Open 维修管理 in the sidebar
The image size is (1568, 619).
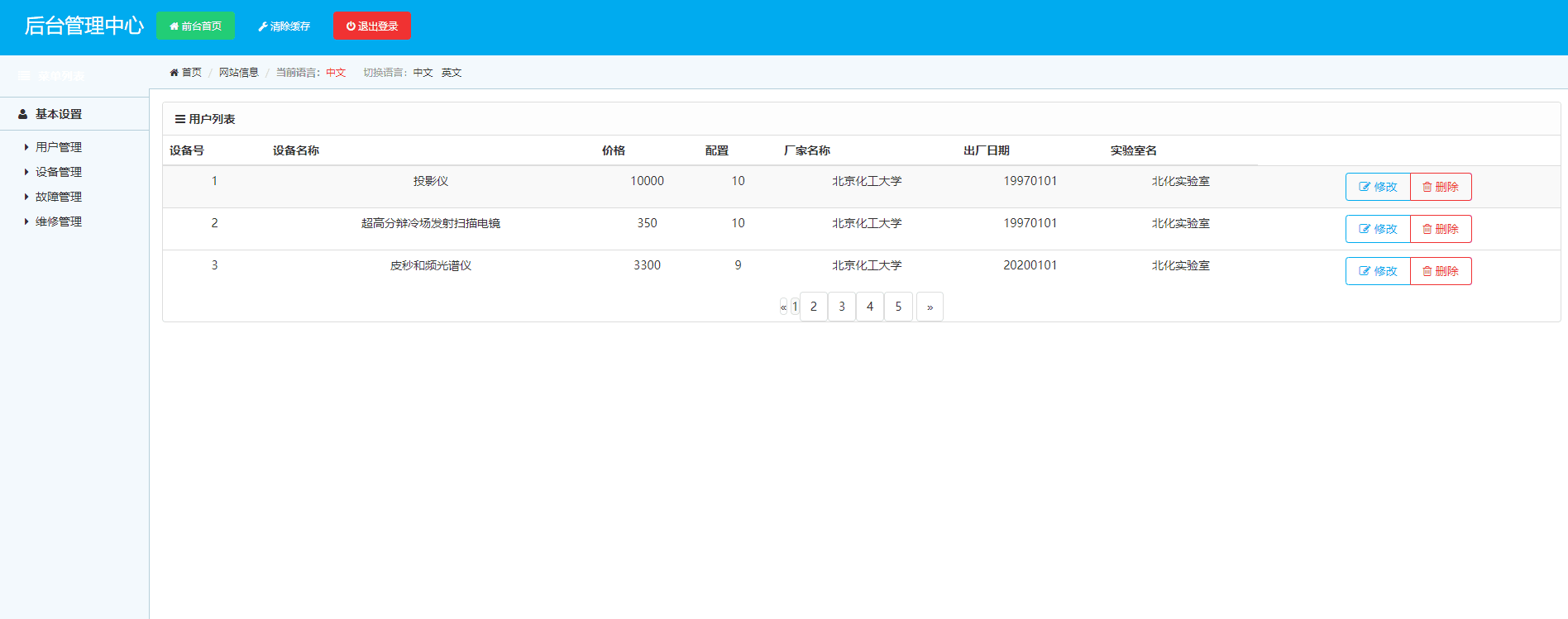(59, 221)
